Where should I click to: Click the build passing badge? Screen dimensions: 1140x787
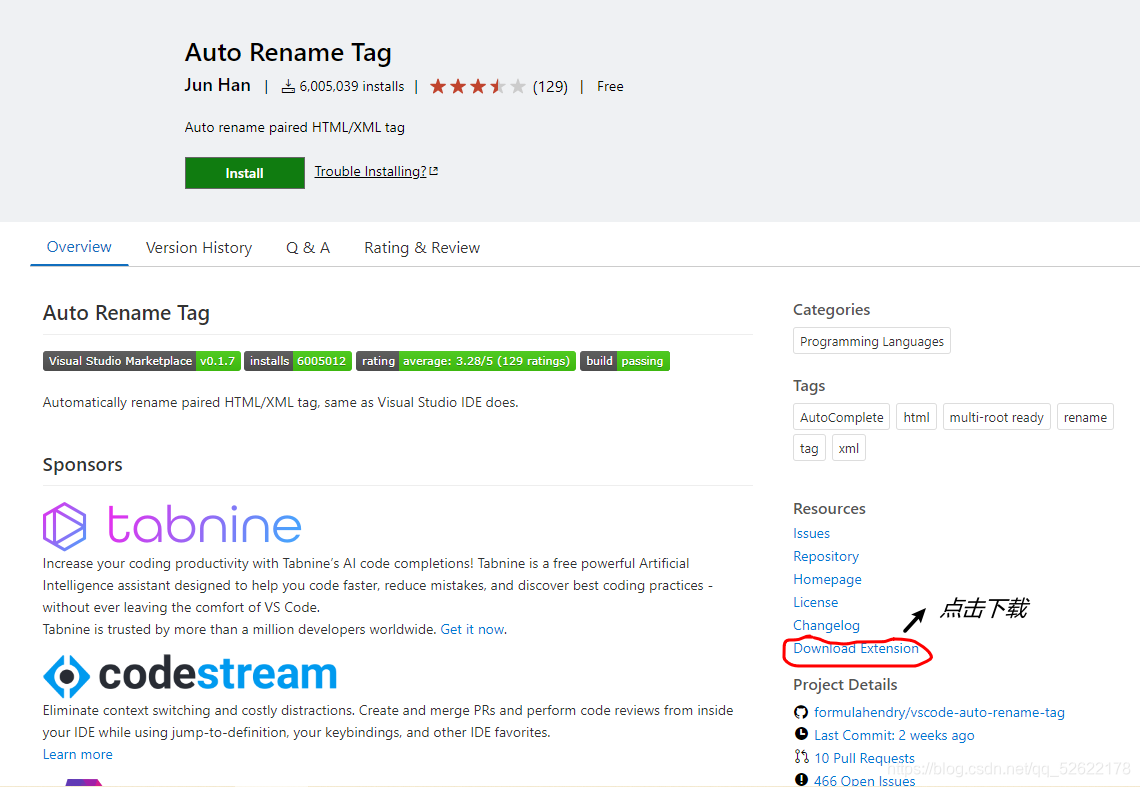625,361
